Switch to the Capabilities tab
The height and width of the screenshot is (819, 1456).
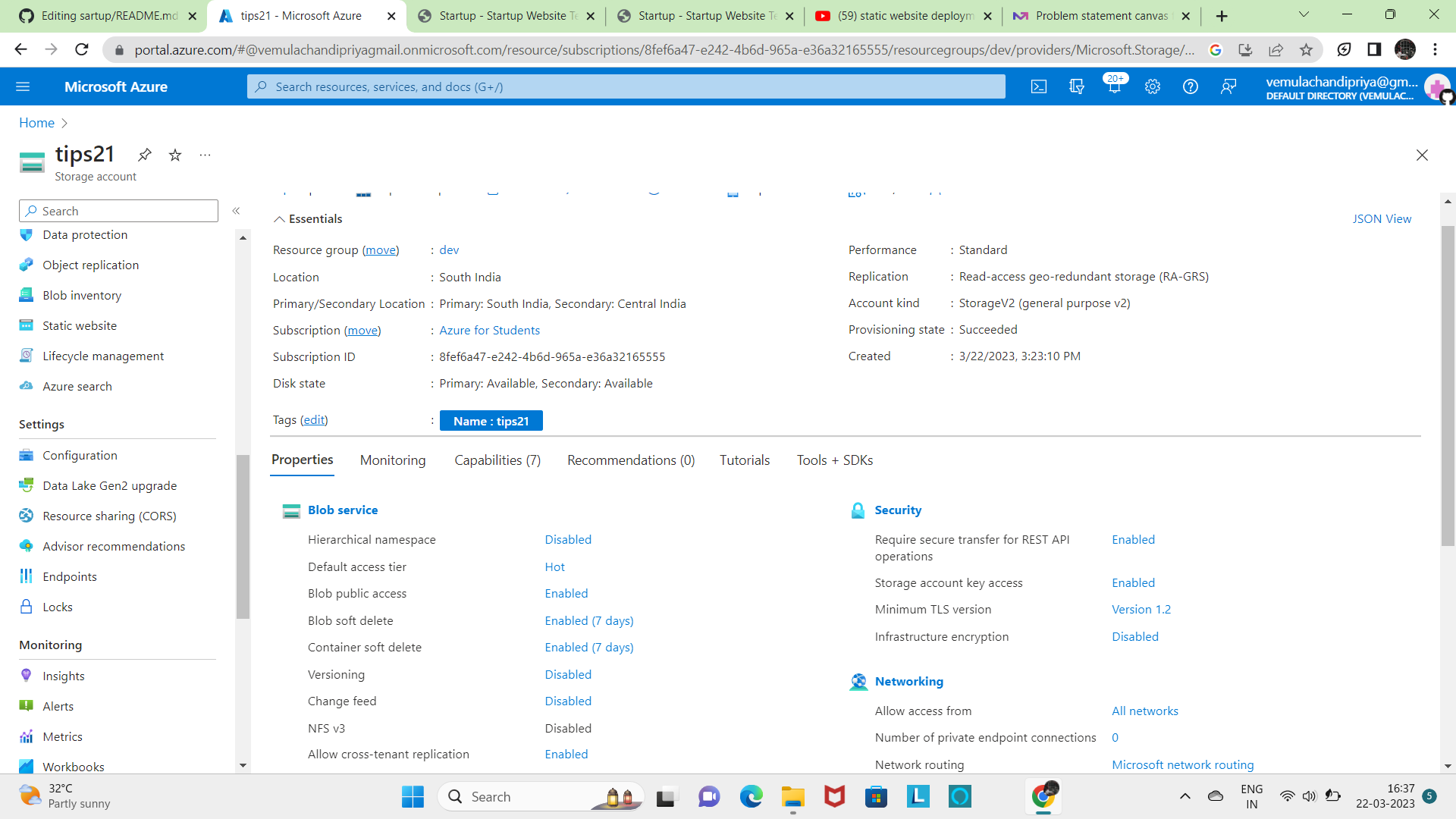(497, 460)
